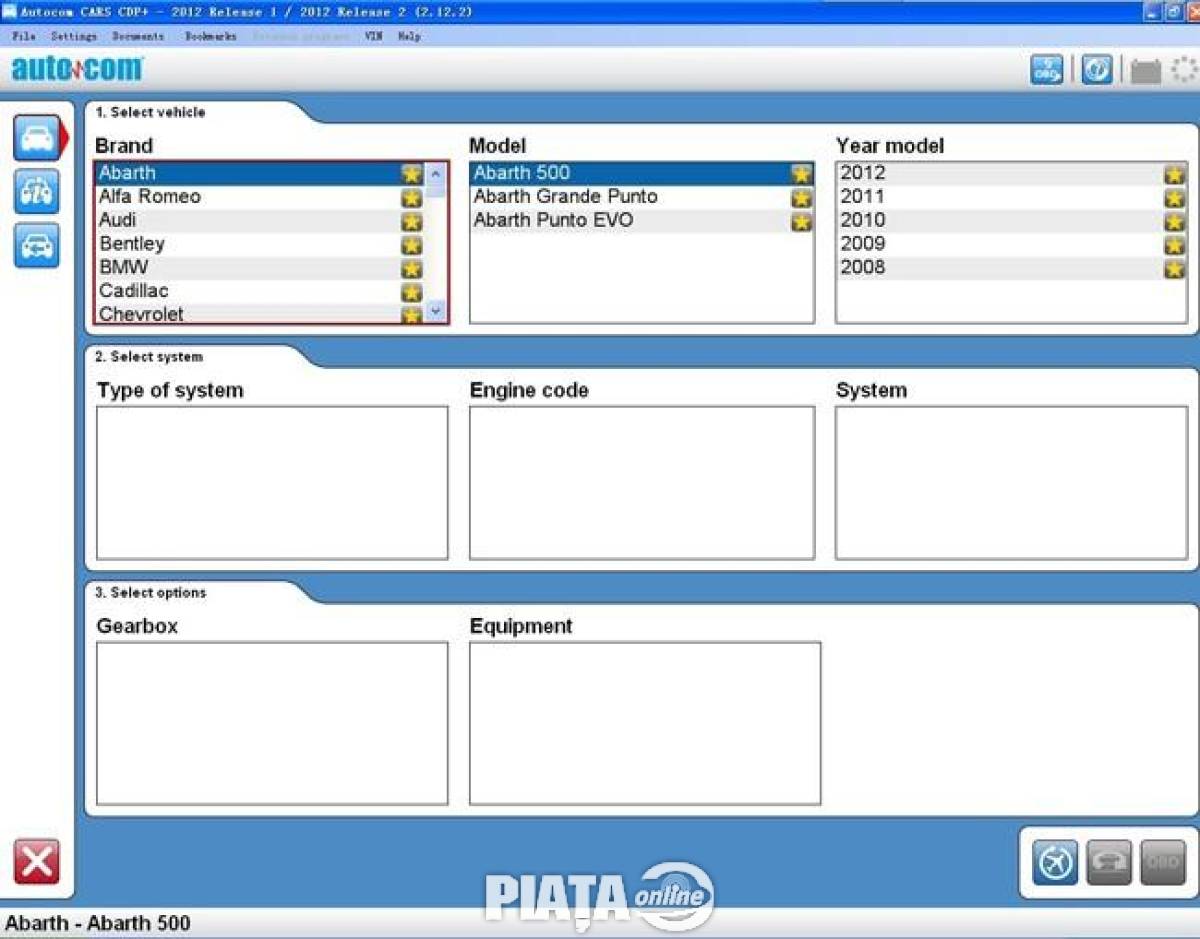Select Abarth Punto EVO model
The width and height of the screenshot is (1200, 939).
[x=642, y=220]
